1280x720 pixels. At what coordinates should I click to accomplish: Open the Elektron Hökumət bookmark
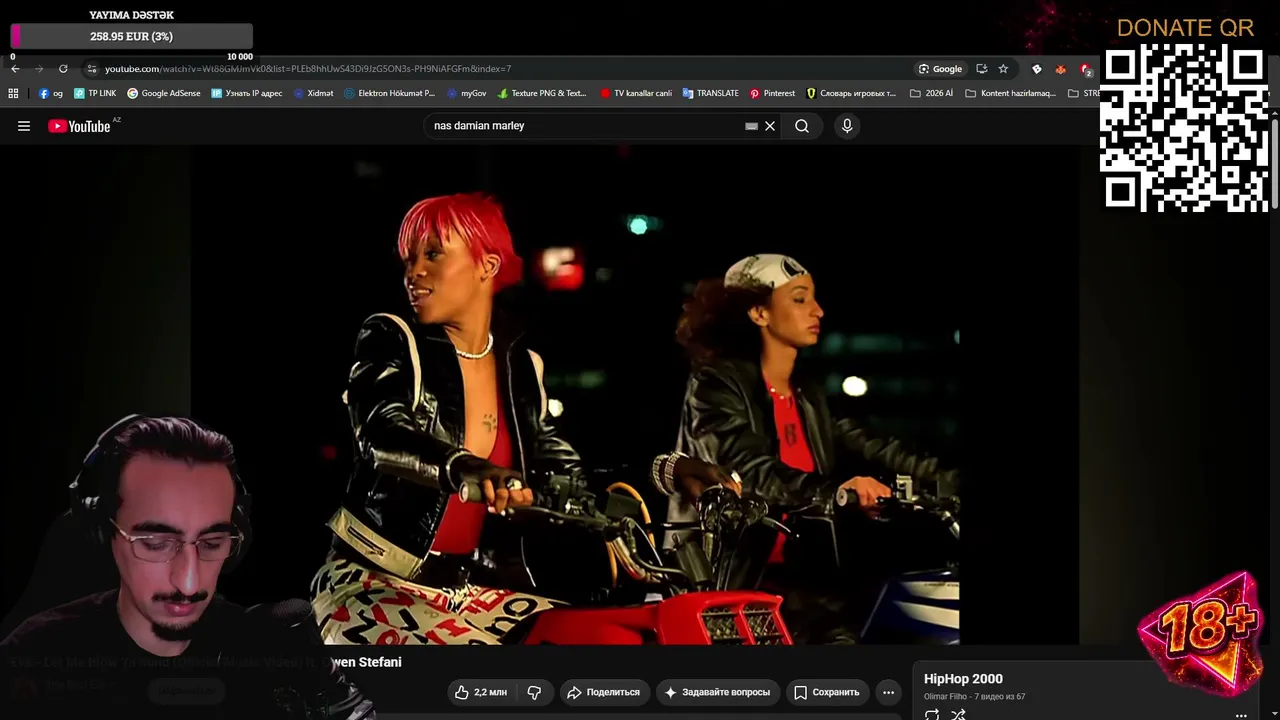(x=389, y=93)
